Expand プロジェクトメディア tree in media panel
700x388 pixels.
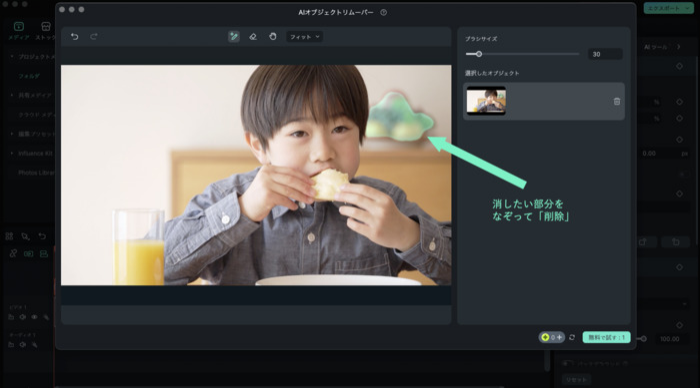point(12,57)
